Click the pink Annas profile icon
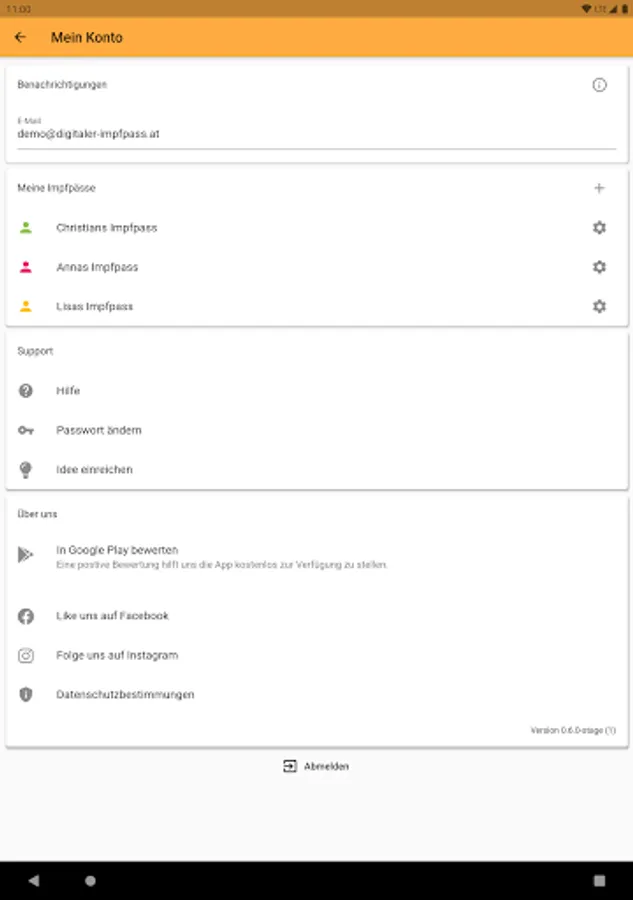This screenshot has width=633, height=900. click(26, 267)
